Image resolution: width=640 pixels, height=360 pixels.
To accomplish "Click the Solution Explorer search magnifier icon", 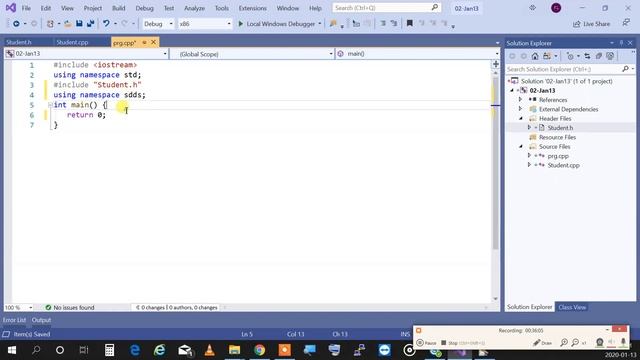I will coord(625,69).
